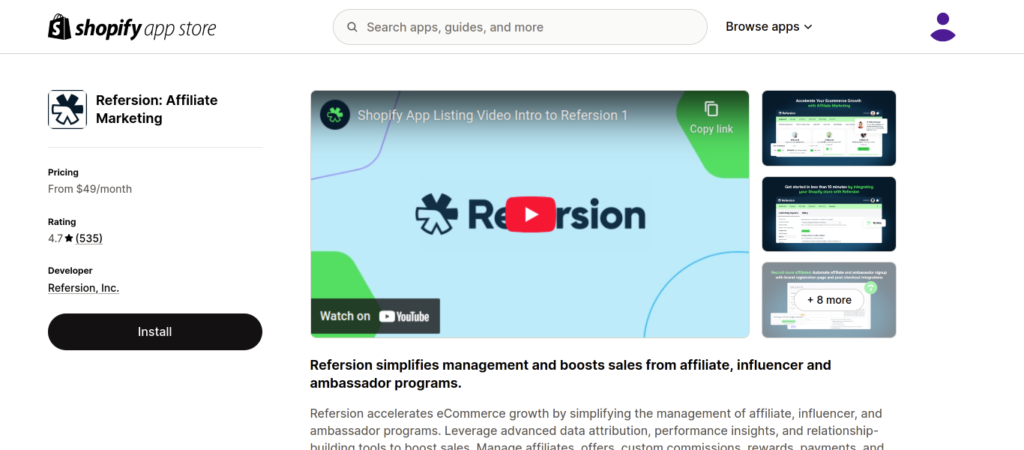This screenshot has width=1024, height=450.
Task: Open the user account avatar menu
Action: click(942, 27)
